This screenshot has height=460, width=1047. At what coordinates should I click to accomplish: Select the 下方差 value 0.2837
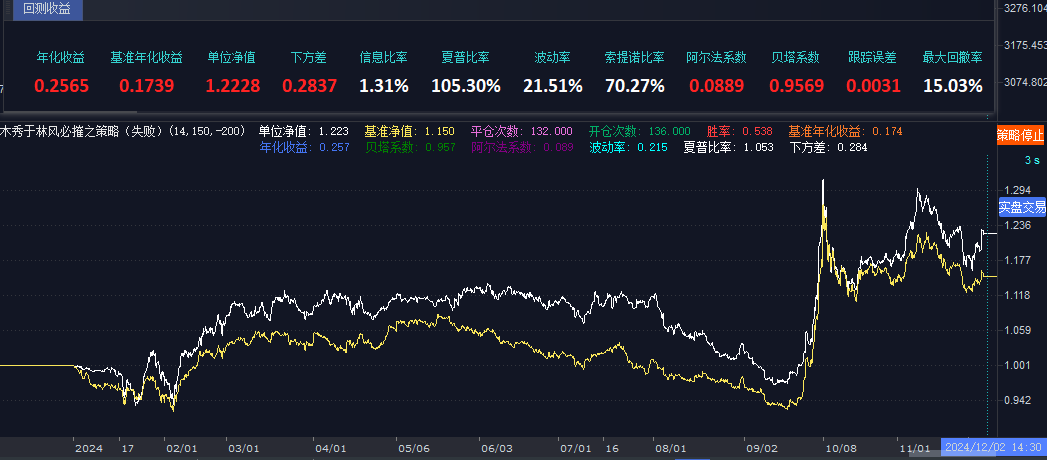click(x=309, y=85)
